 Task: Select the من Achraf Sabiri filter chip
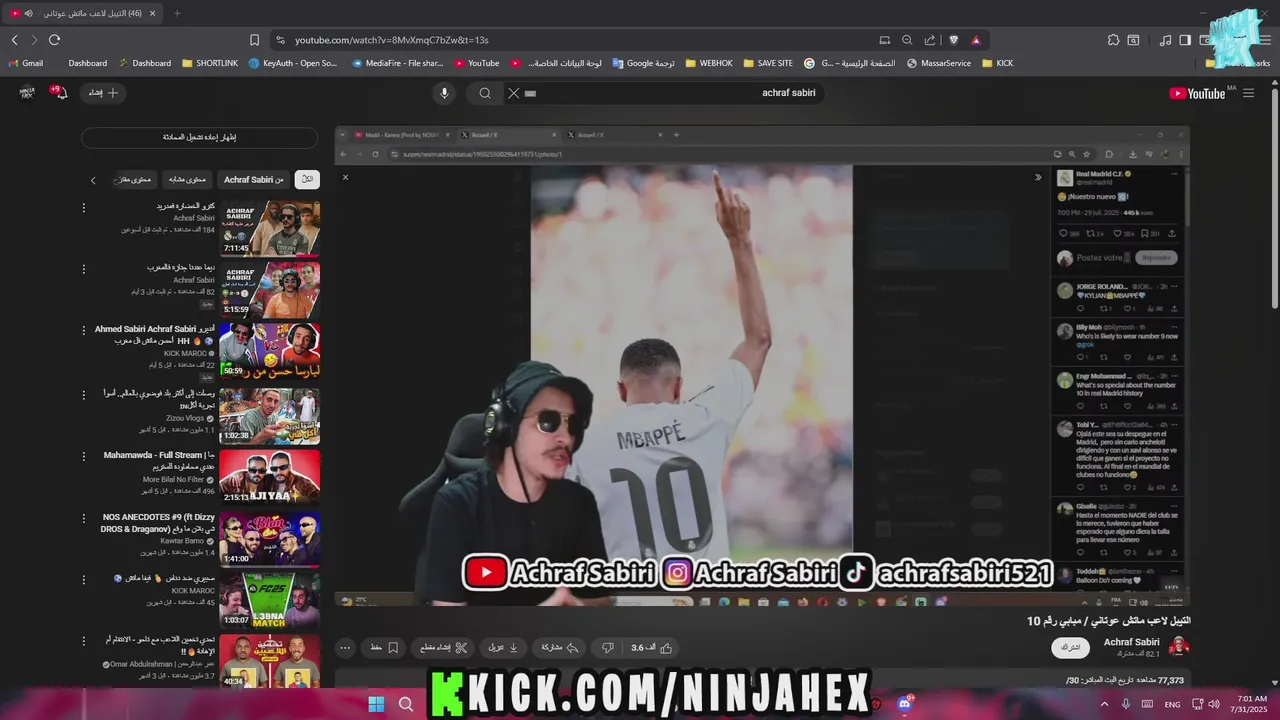click(x=254, y=179)
